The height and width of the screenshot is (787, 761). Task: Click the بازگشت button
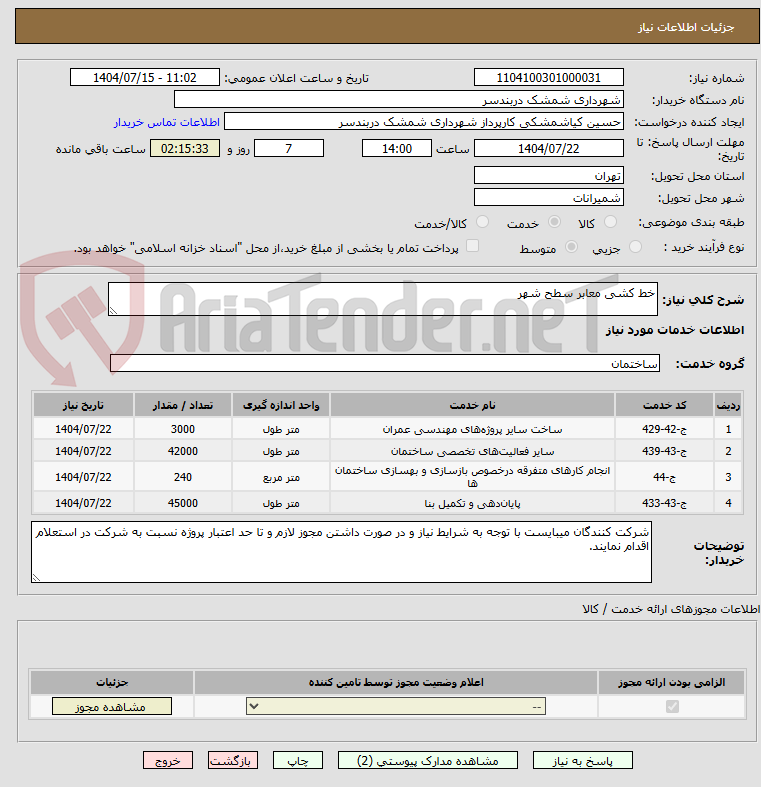[x=232, y=761]
